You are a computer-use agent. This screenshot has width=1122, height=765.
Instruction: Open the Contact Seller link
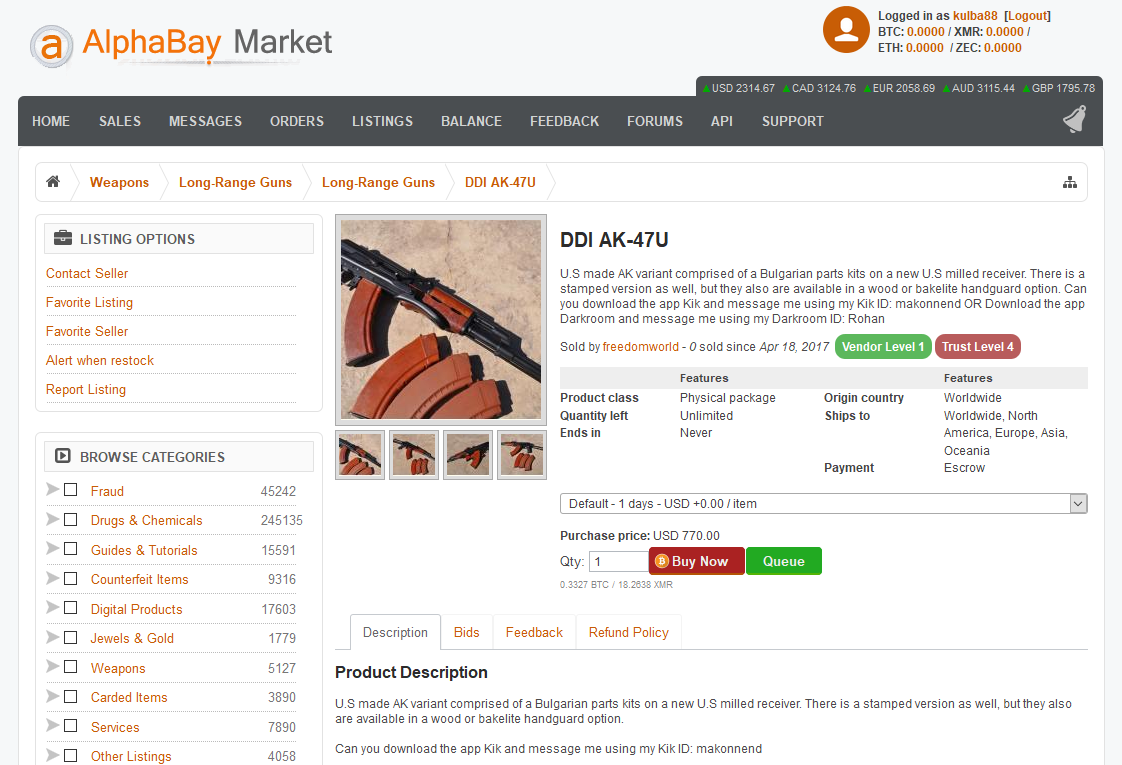pyautogui.click(x=87, y=273)
